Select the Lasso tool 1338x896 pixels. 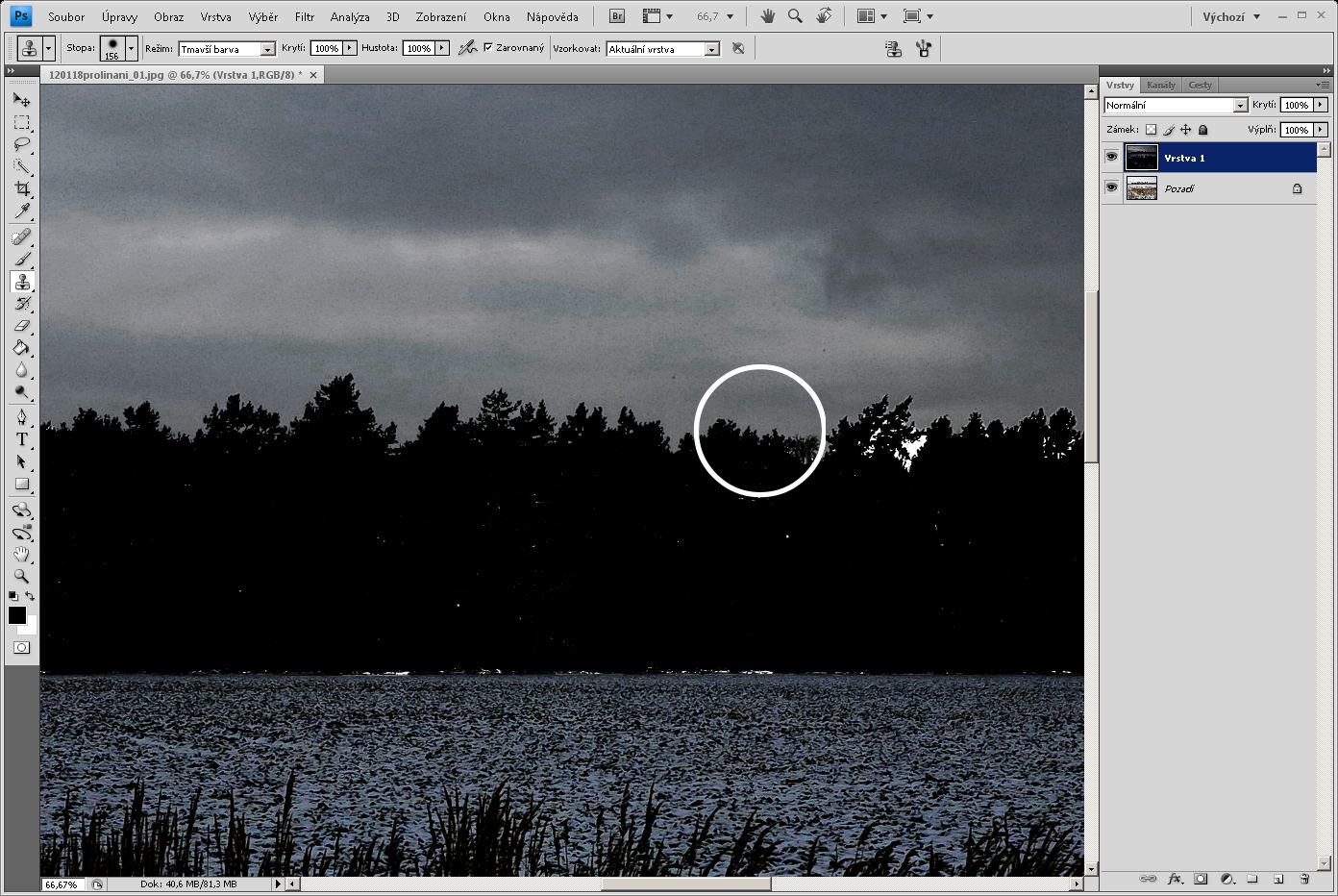(x=21, y=144)
